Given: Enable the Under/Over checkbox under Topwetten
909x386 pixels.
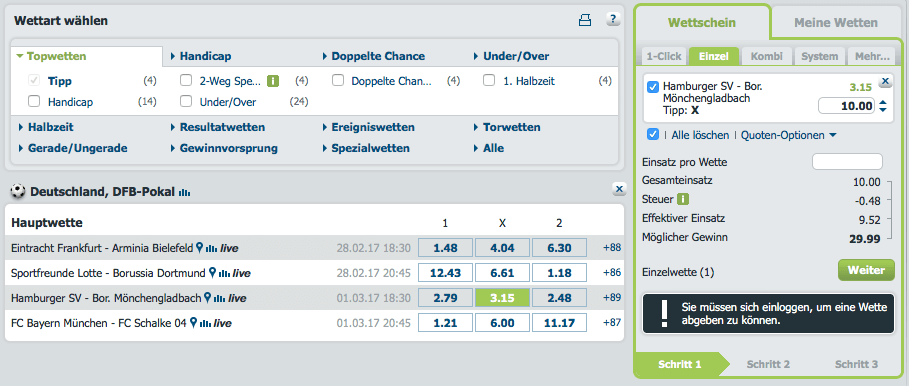Looking at the screenshot, I should [186, 101].
